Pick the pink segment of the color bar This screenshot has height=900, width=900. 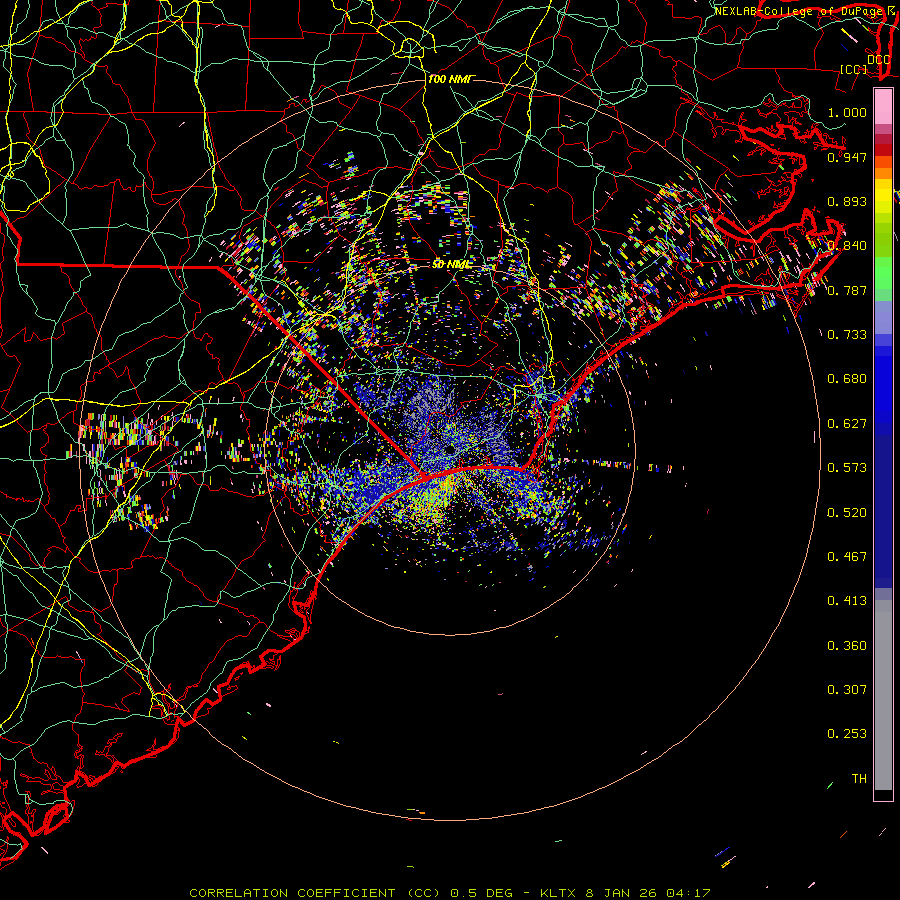coord(883,107)
